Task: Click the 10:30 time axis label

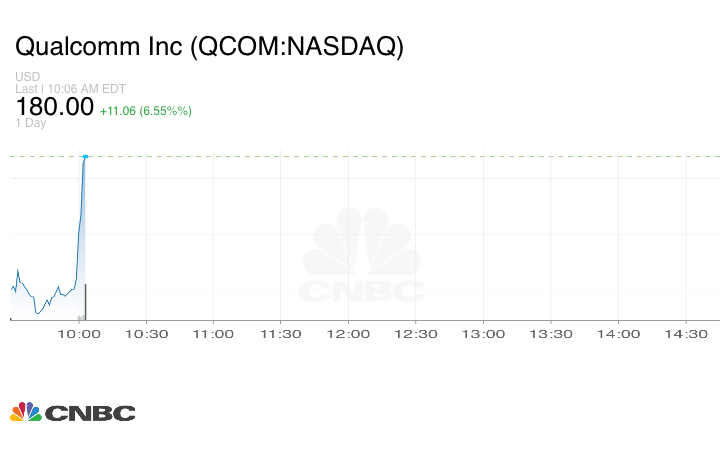Action: point(146,334)
